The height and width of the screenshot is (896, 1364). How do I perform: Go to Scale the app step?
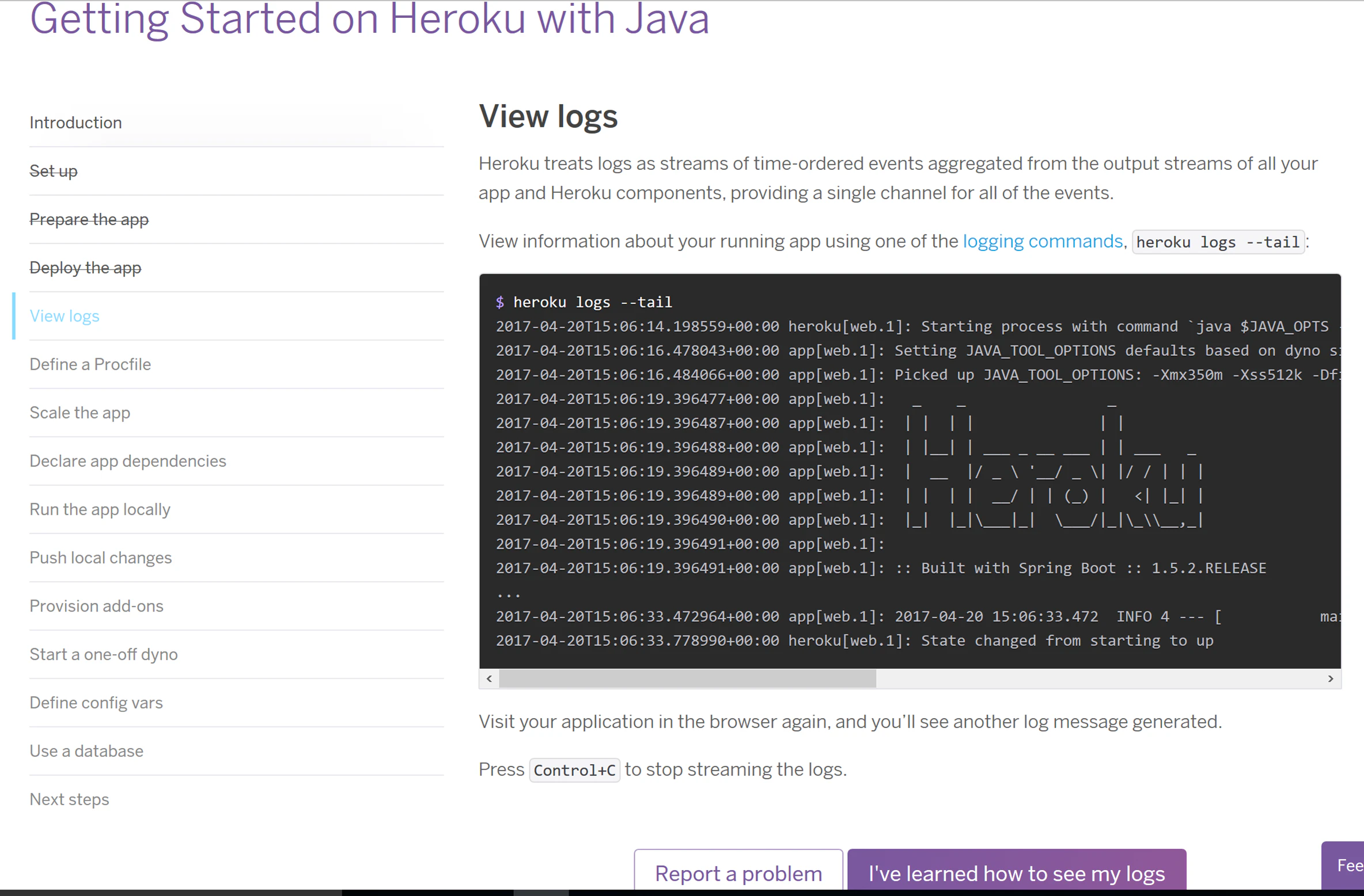point(80,413)
